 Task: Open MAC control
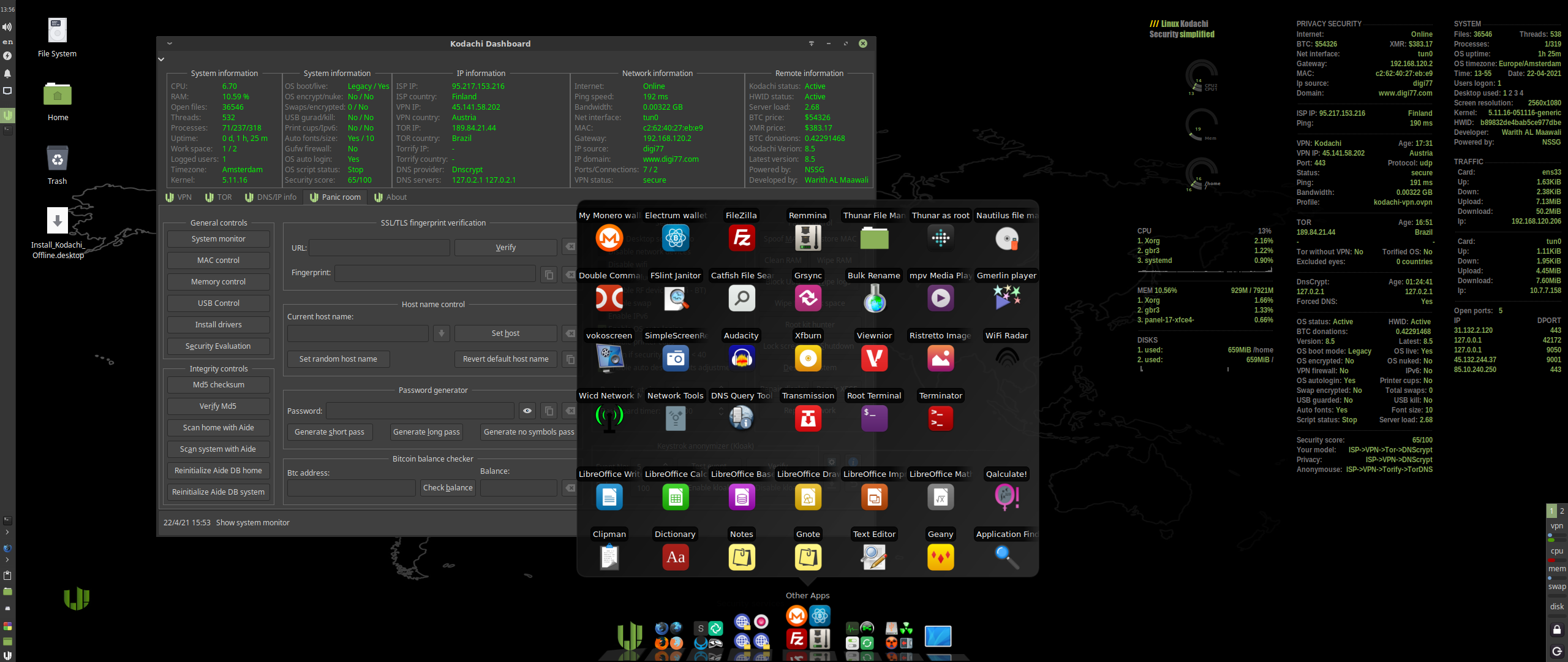(219, 261)
